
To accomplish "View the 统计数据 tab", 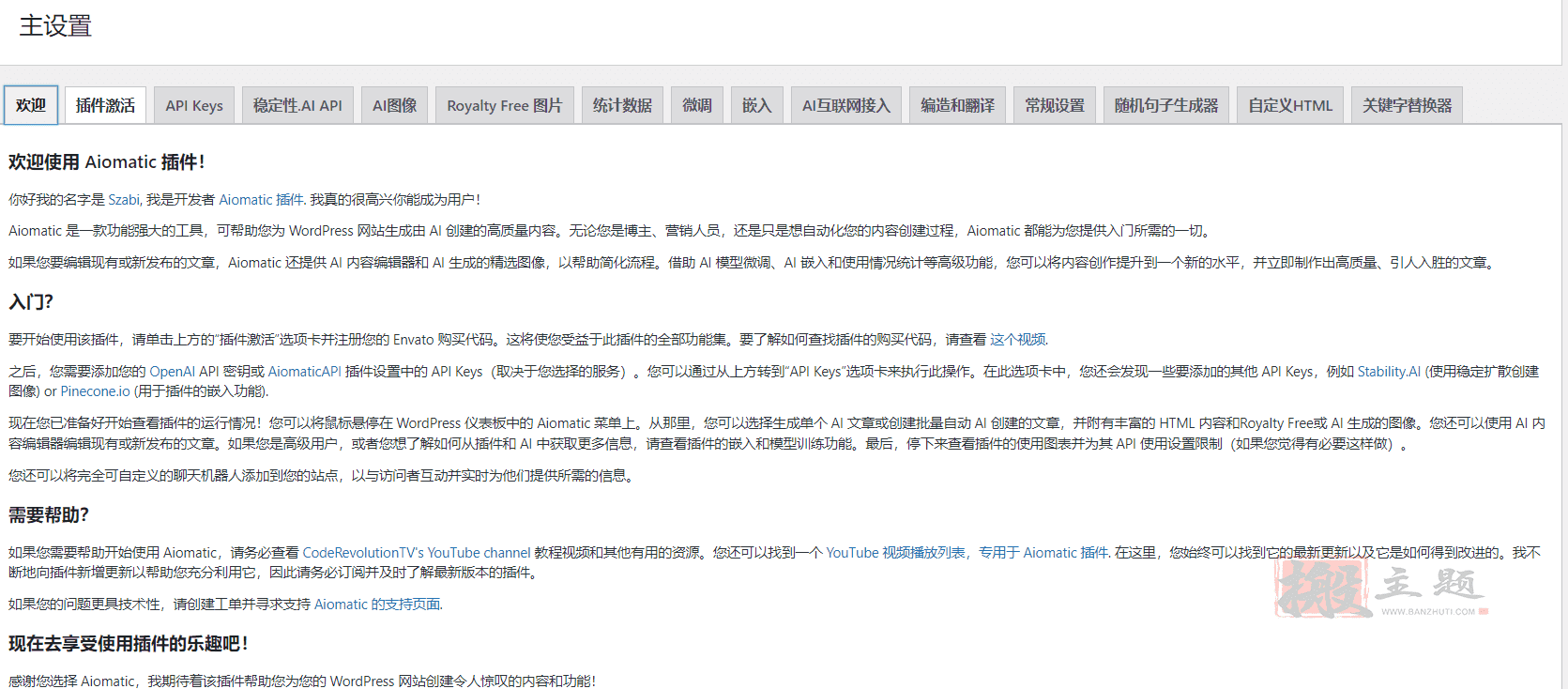I will pos(622,105).
